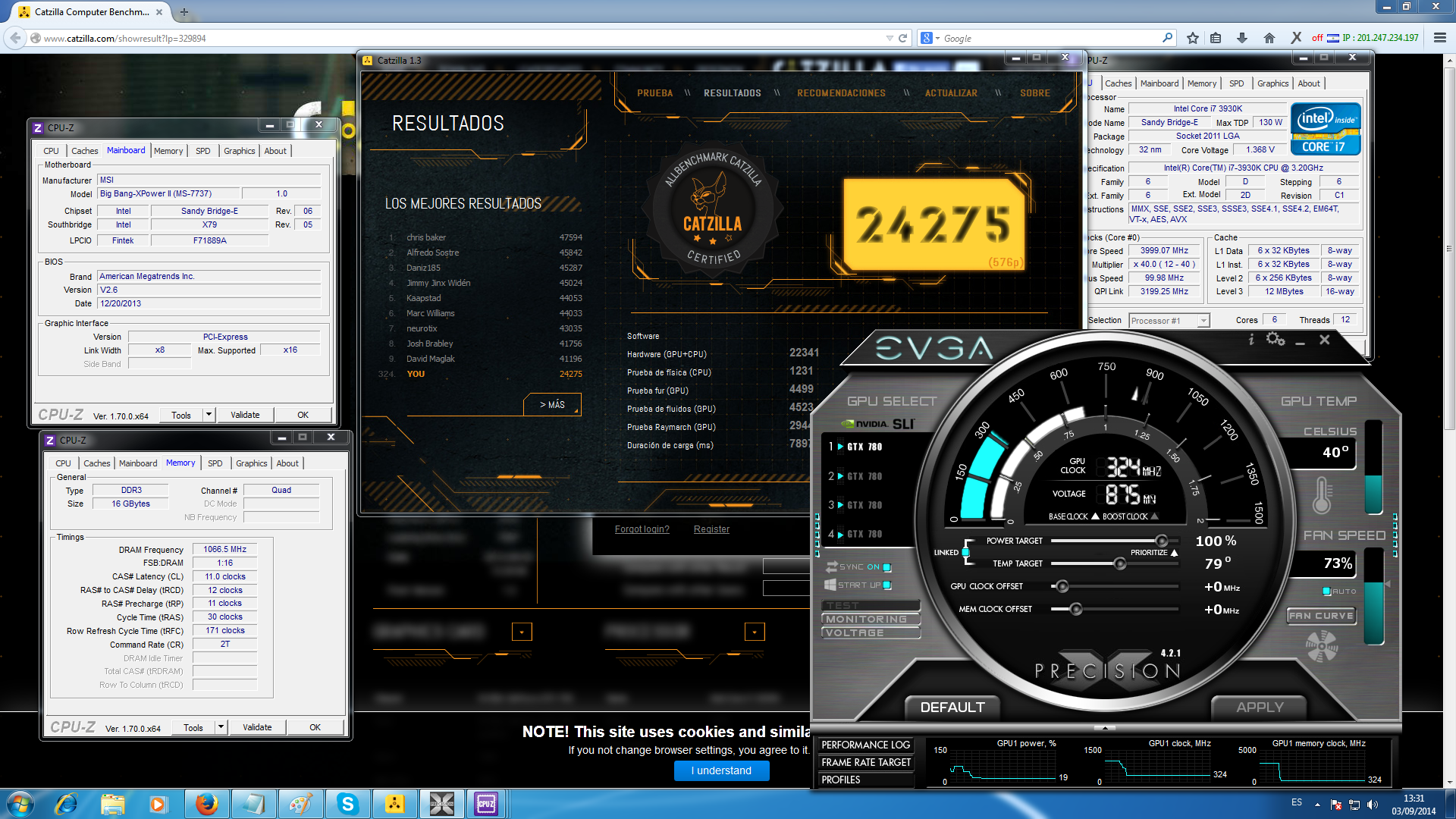The image size is (1456, 819).
Task: Click the Google search magnifier icon
Action: (x=1168, y=38)
